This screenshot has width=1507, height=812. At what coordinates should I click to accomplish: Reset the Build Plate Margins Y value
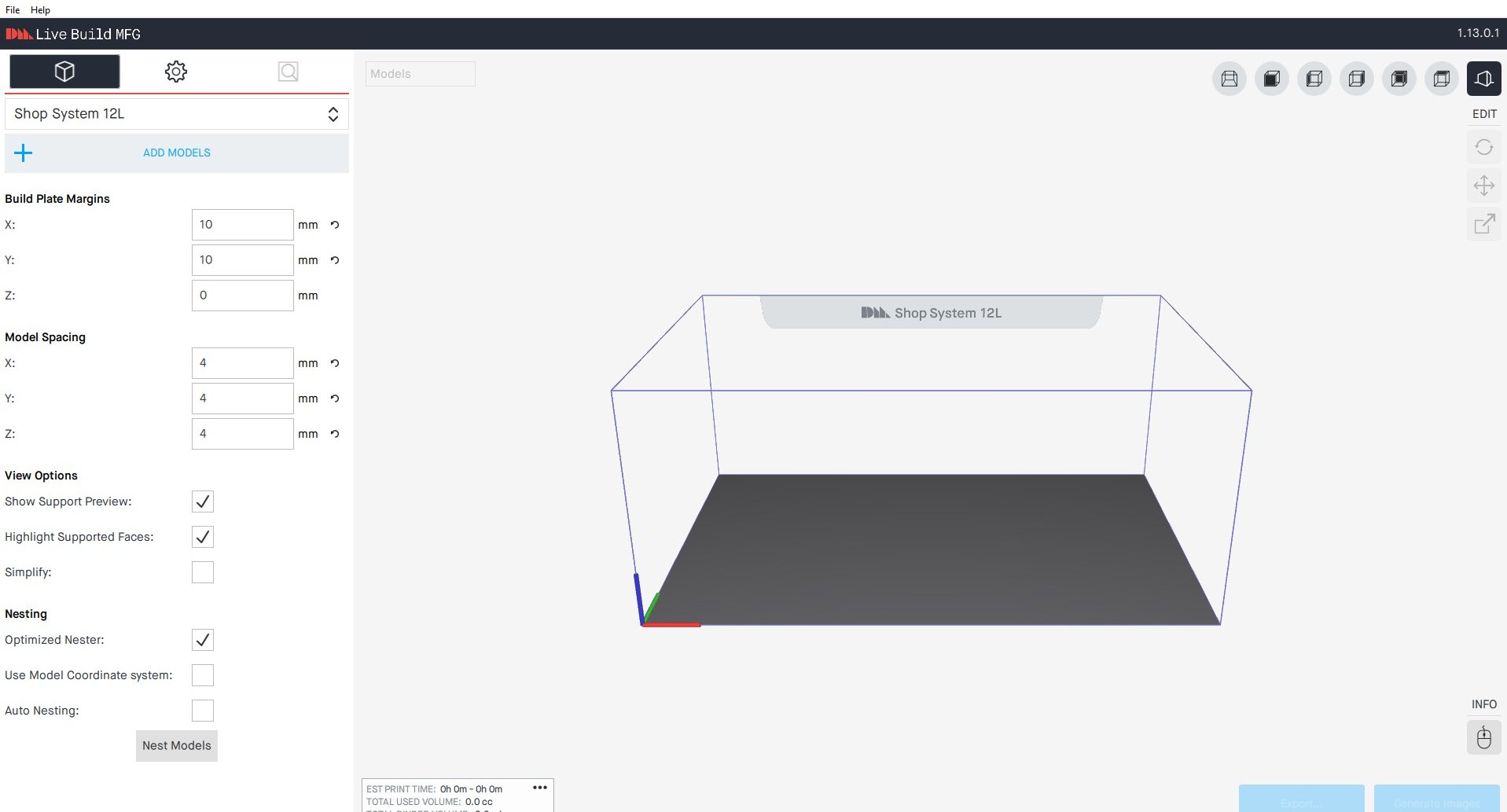tap(335, 260)
